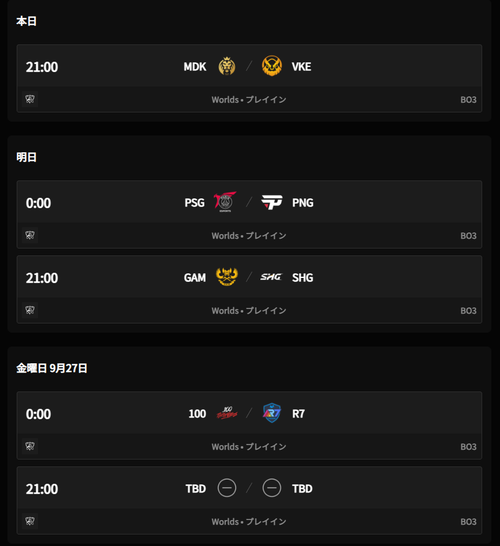
Task: Click the VKE team logo
Action: (272, 66)
